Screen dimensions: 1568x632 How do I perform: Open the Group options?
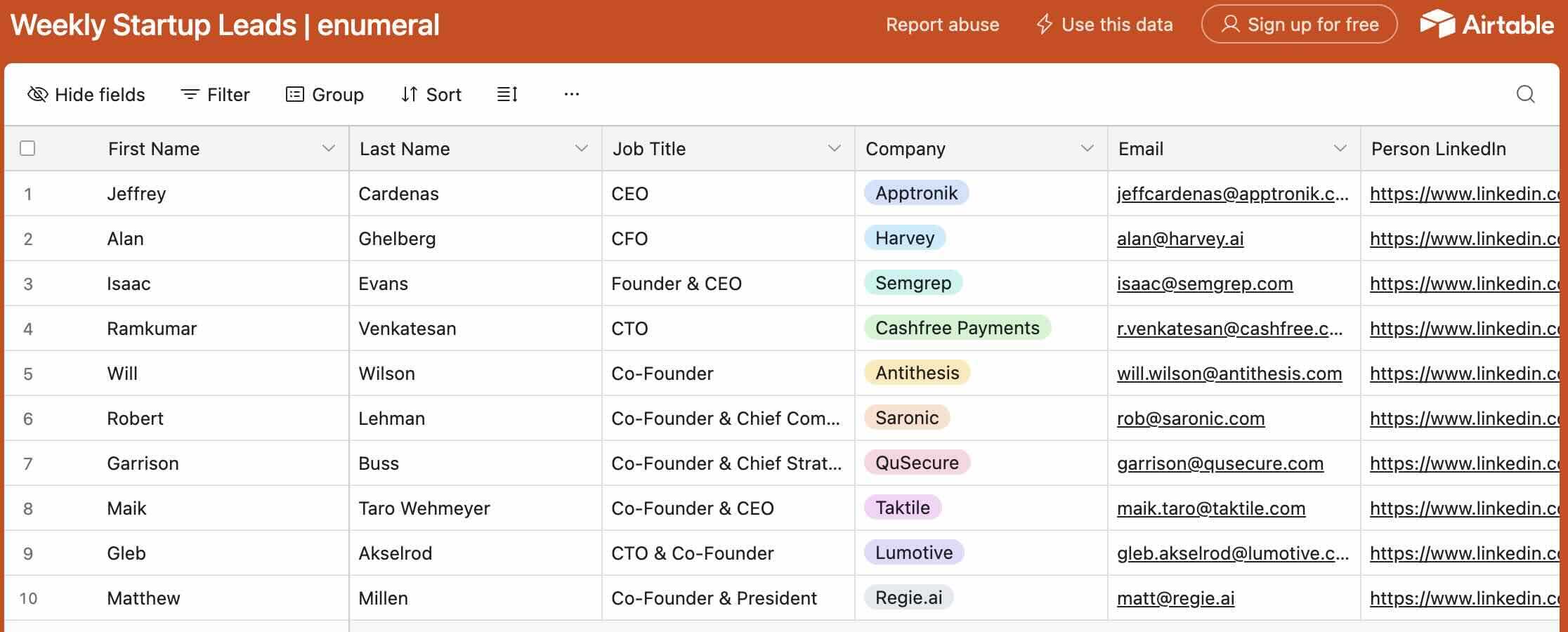click(x=325, y=94)
